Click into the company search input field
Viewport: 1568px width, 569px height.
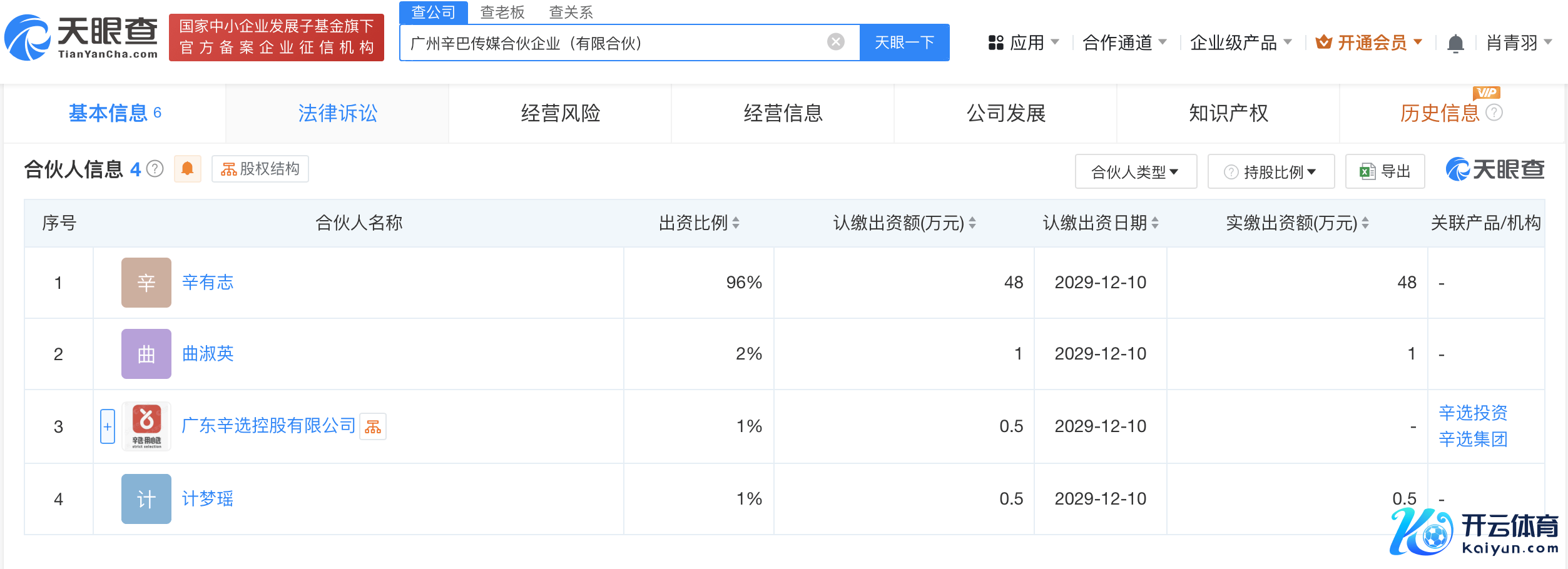(613, 43)
